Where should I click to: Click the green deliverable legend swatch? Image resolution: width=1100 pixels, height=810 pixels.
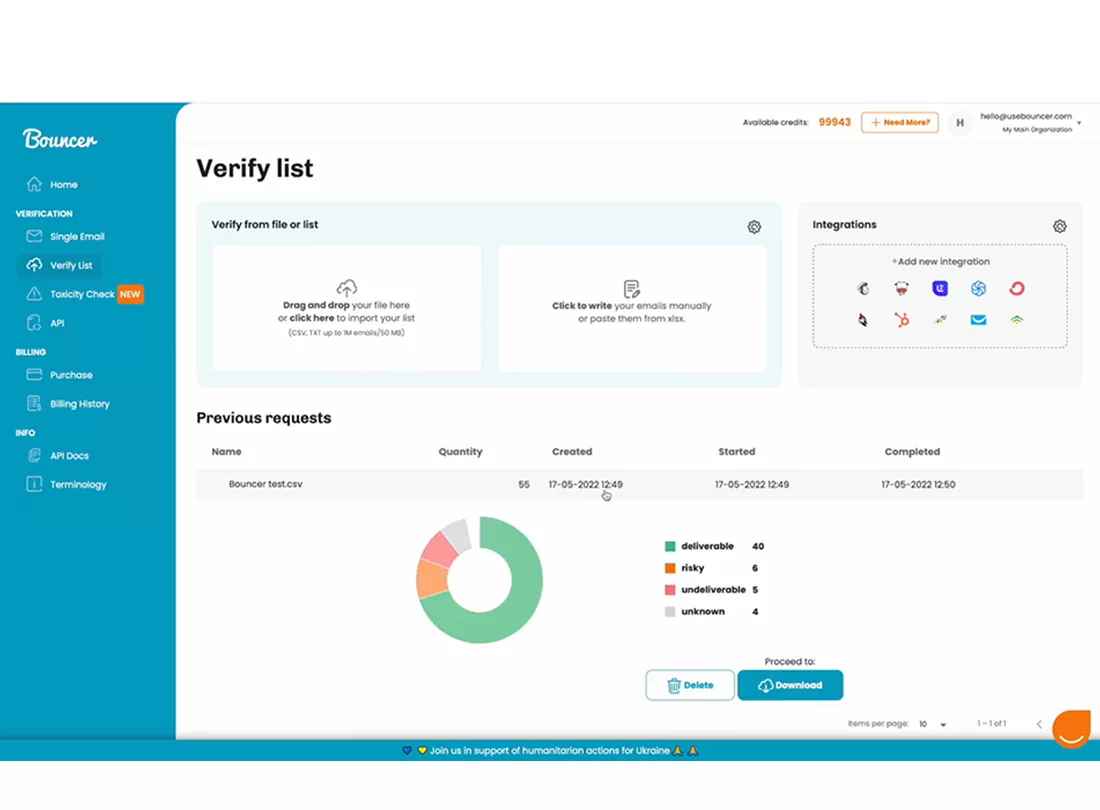coord(670,546)
